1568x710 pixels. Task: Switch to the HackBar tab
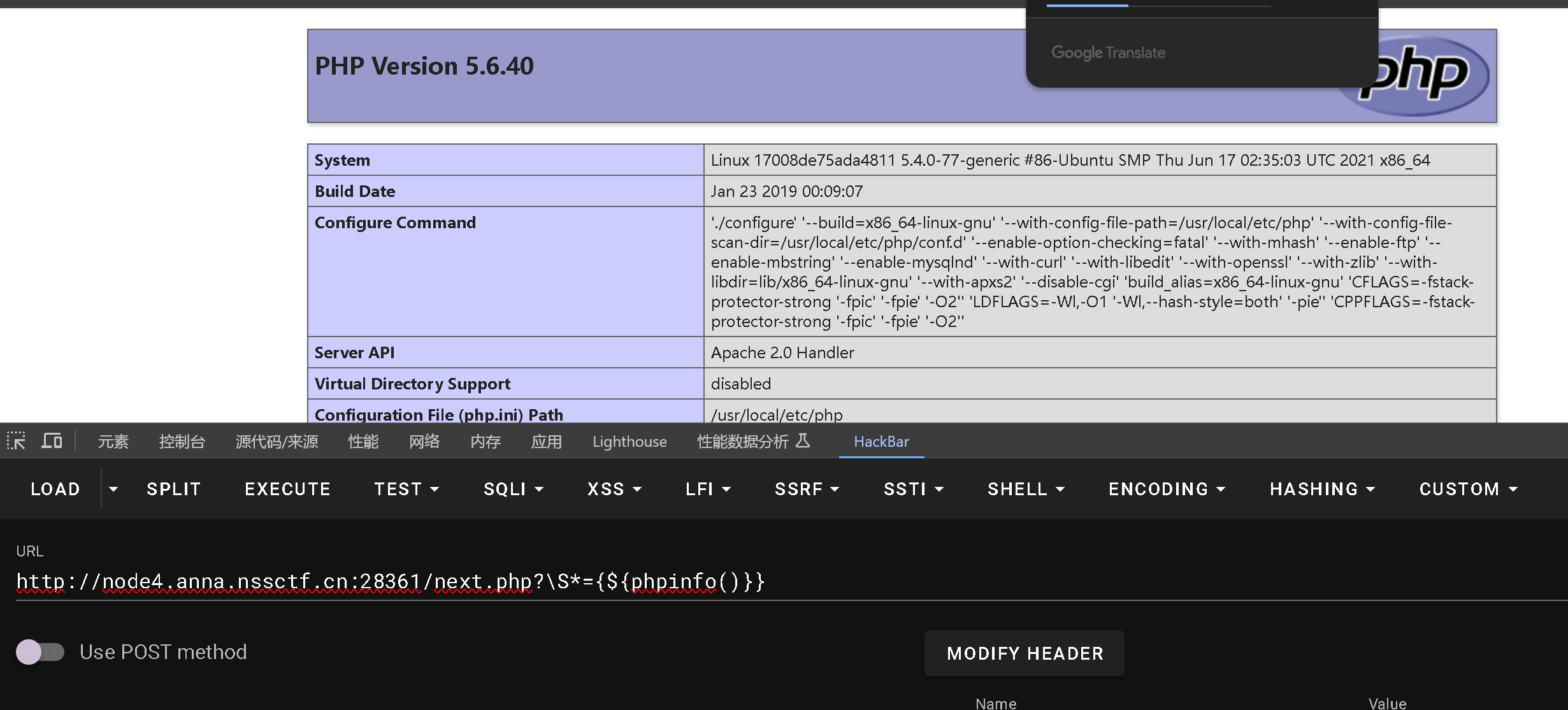point(881,442)
